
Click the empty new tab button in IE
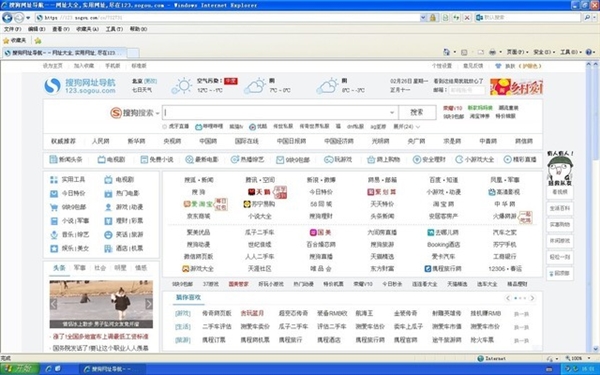click(133, 53)
